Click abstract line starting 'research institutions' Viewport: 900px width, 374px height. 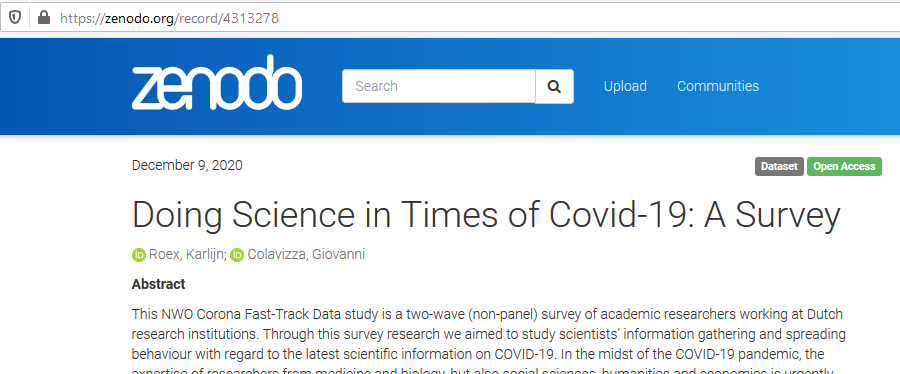pyautogui.click(x=488, y=334)
